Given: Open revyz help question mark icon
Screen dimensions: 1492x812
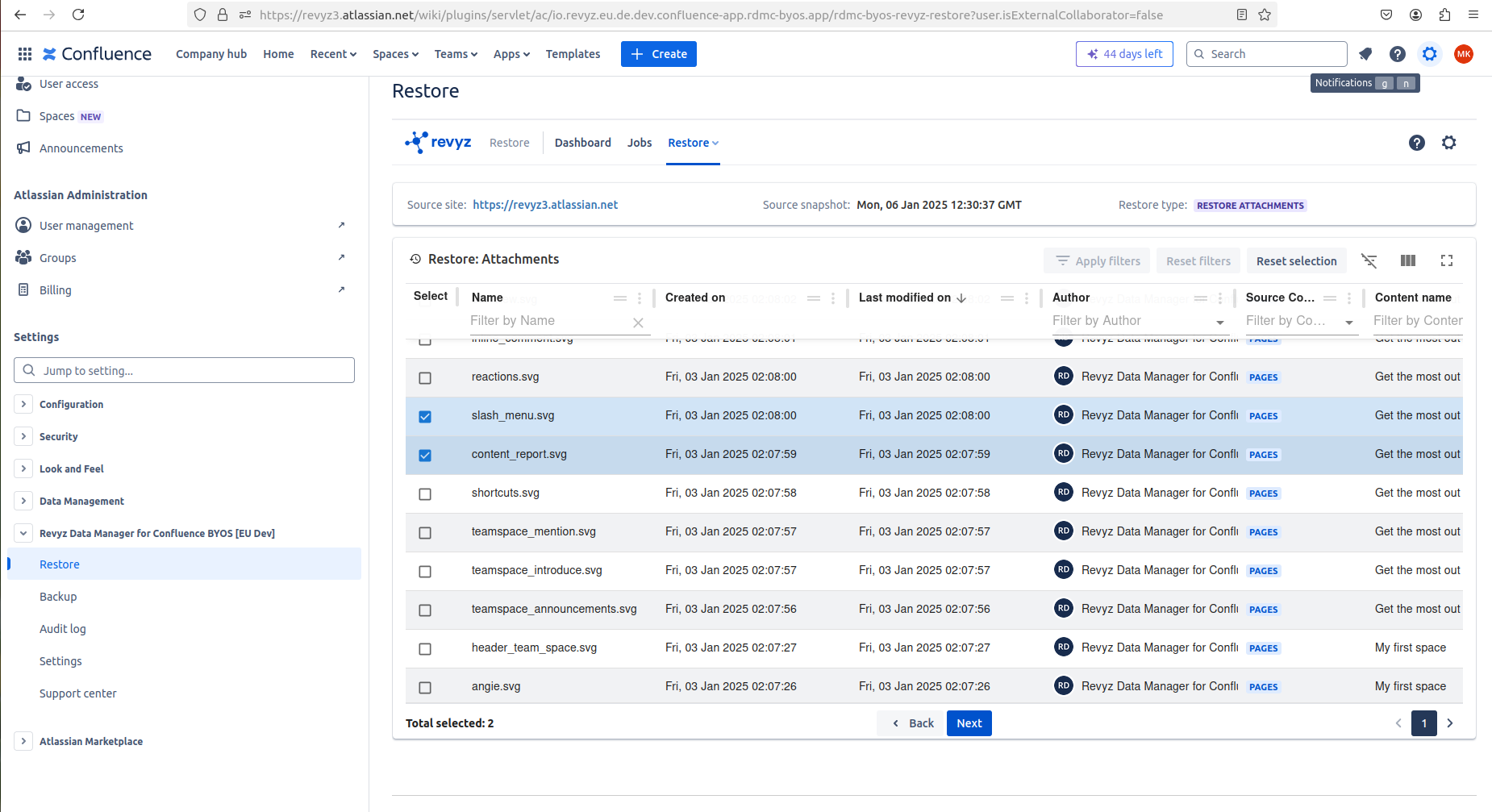Looking at the screenshot, I should point(1417,143).
